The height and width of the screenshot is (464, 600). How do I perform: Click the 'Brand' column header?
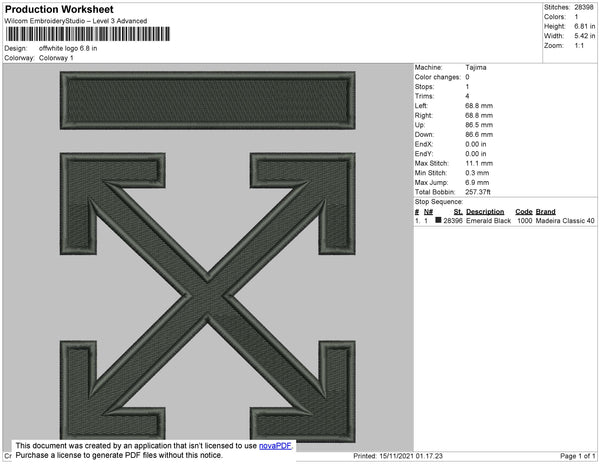point(545,212)
